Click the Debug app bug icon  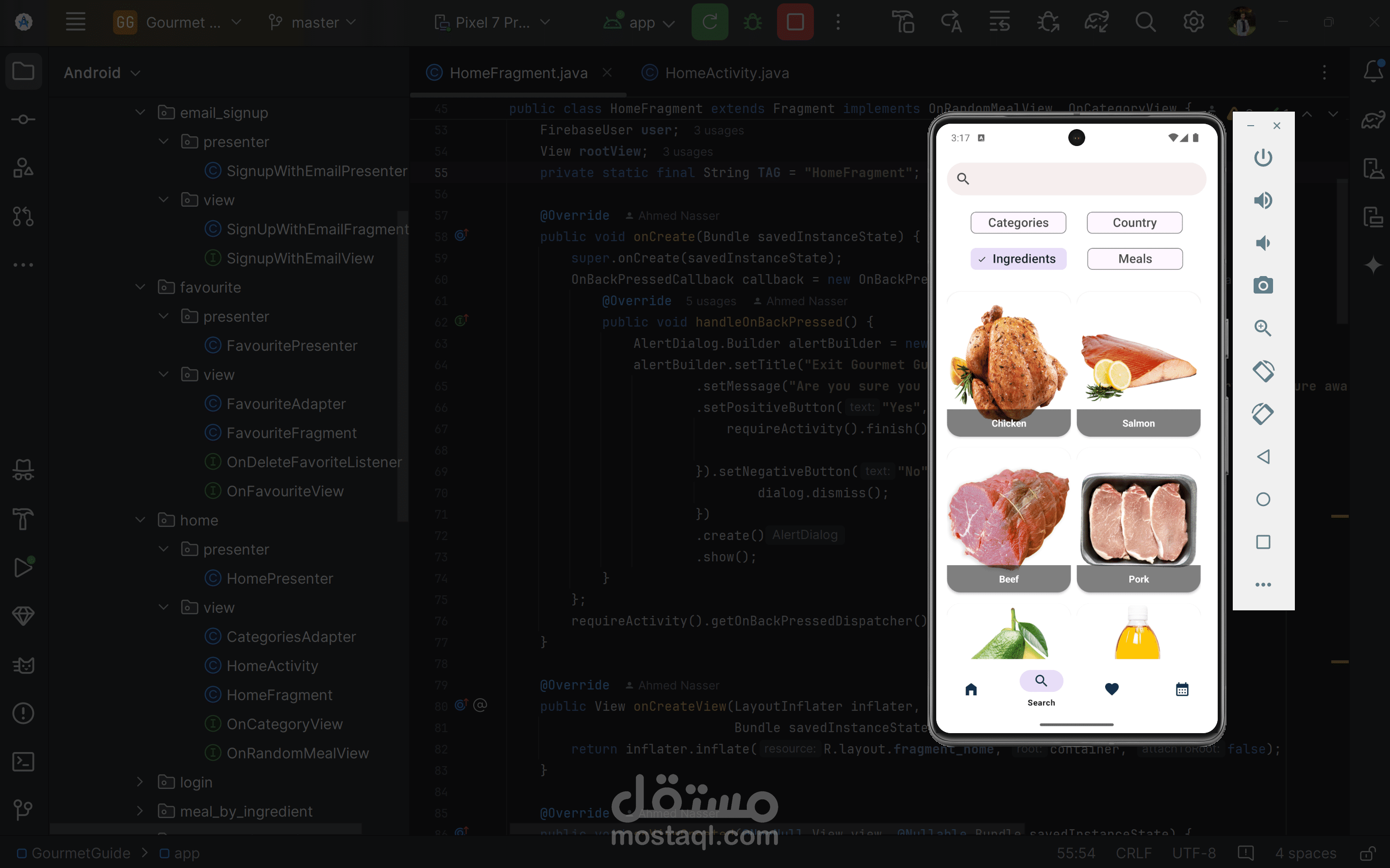tap(752, 22)
